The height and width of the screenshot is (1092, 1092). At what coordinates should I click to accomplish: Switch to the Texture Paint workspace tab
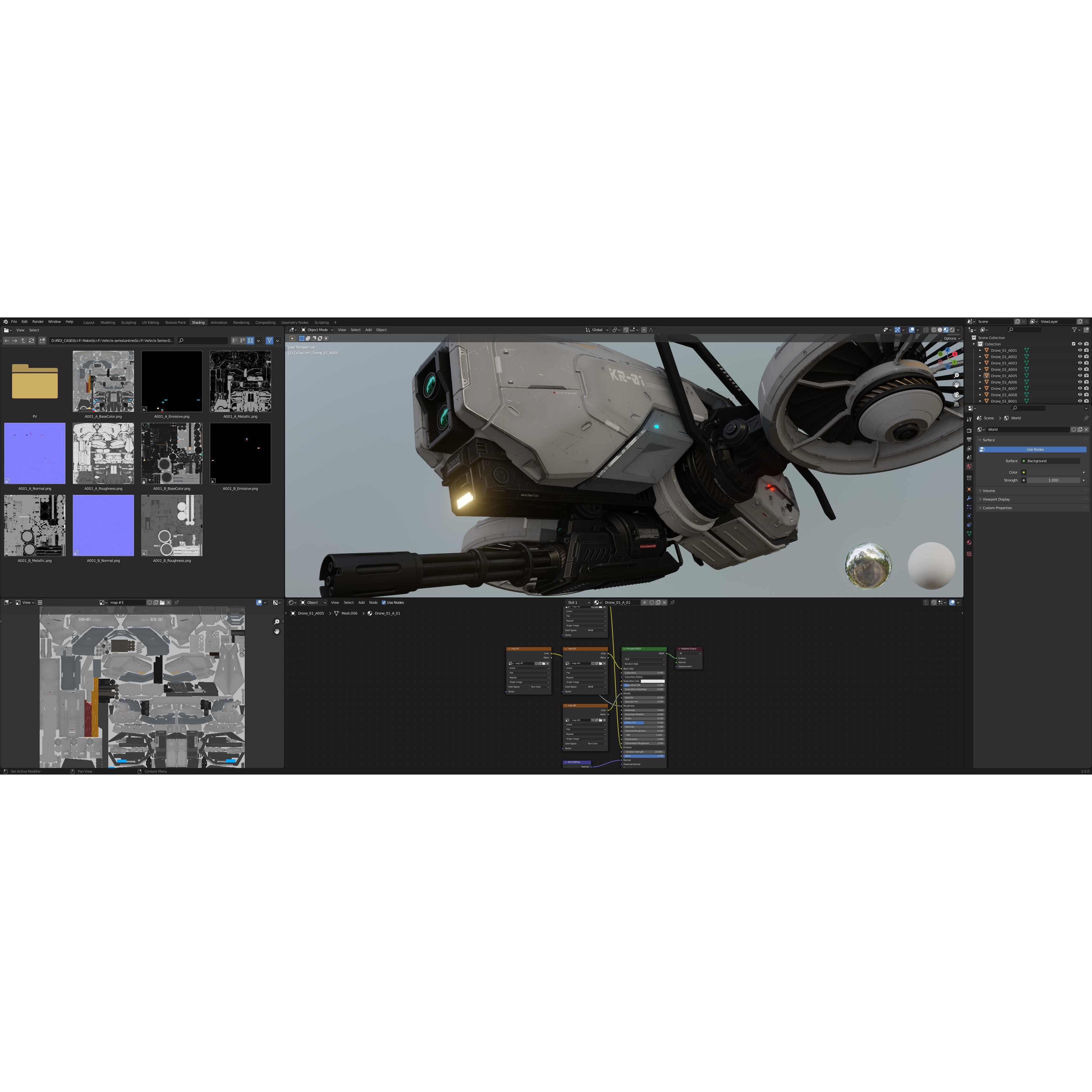coord(175,322)
